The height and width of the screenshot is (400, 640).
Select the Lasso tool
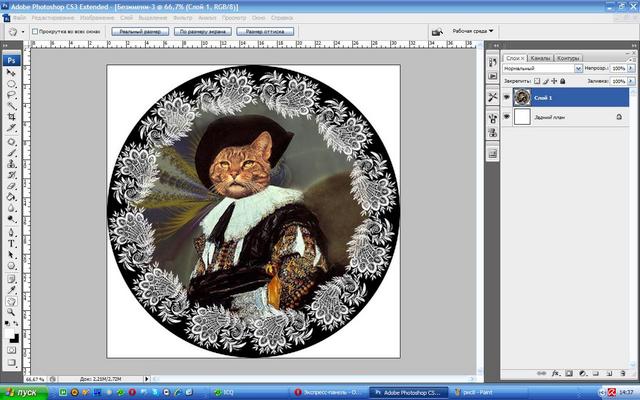11,94
